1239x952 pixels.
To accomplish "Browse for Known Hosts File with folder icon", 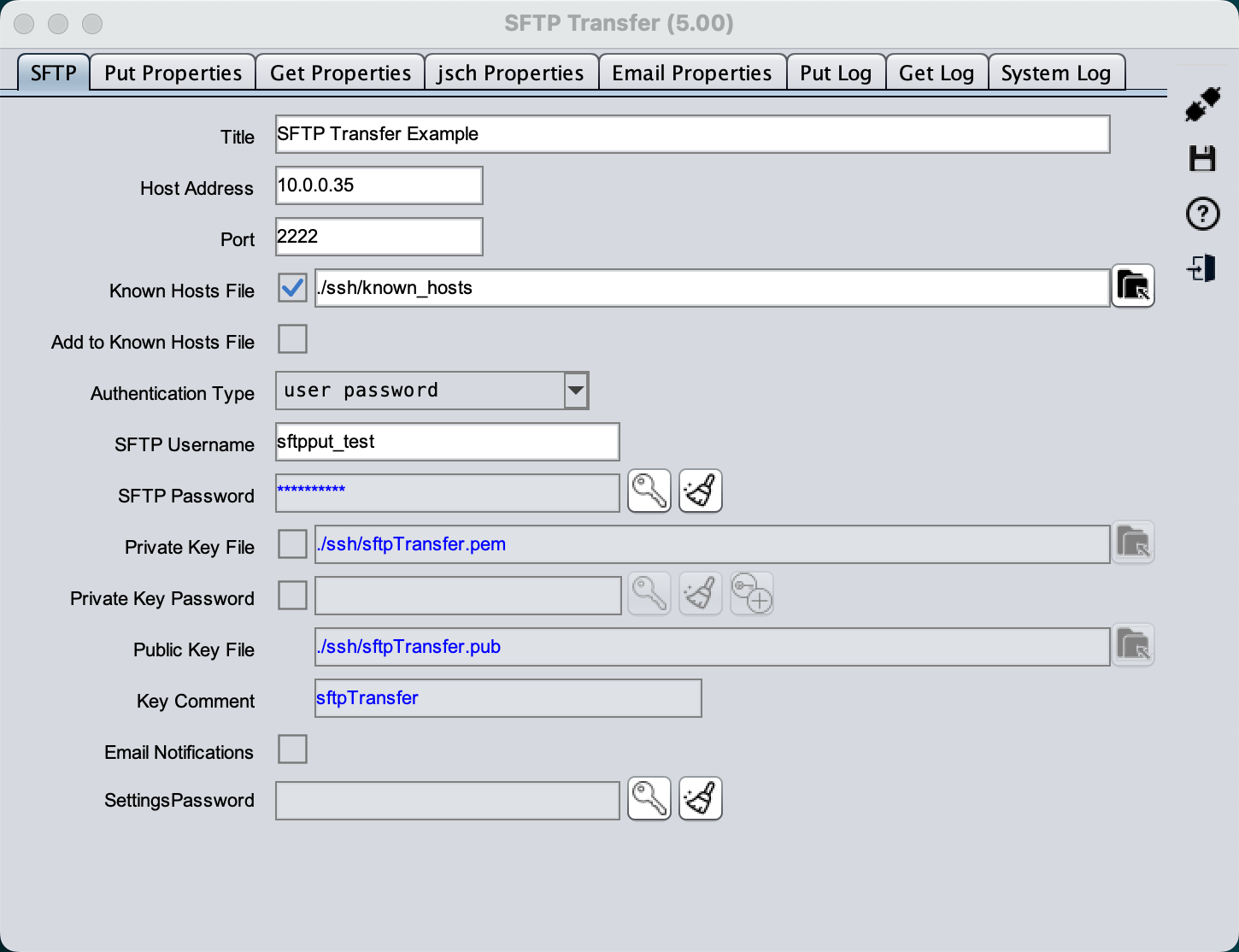I will pos(1133,286).
